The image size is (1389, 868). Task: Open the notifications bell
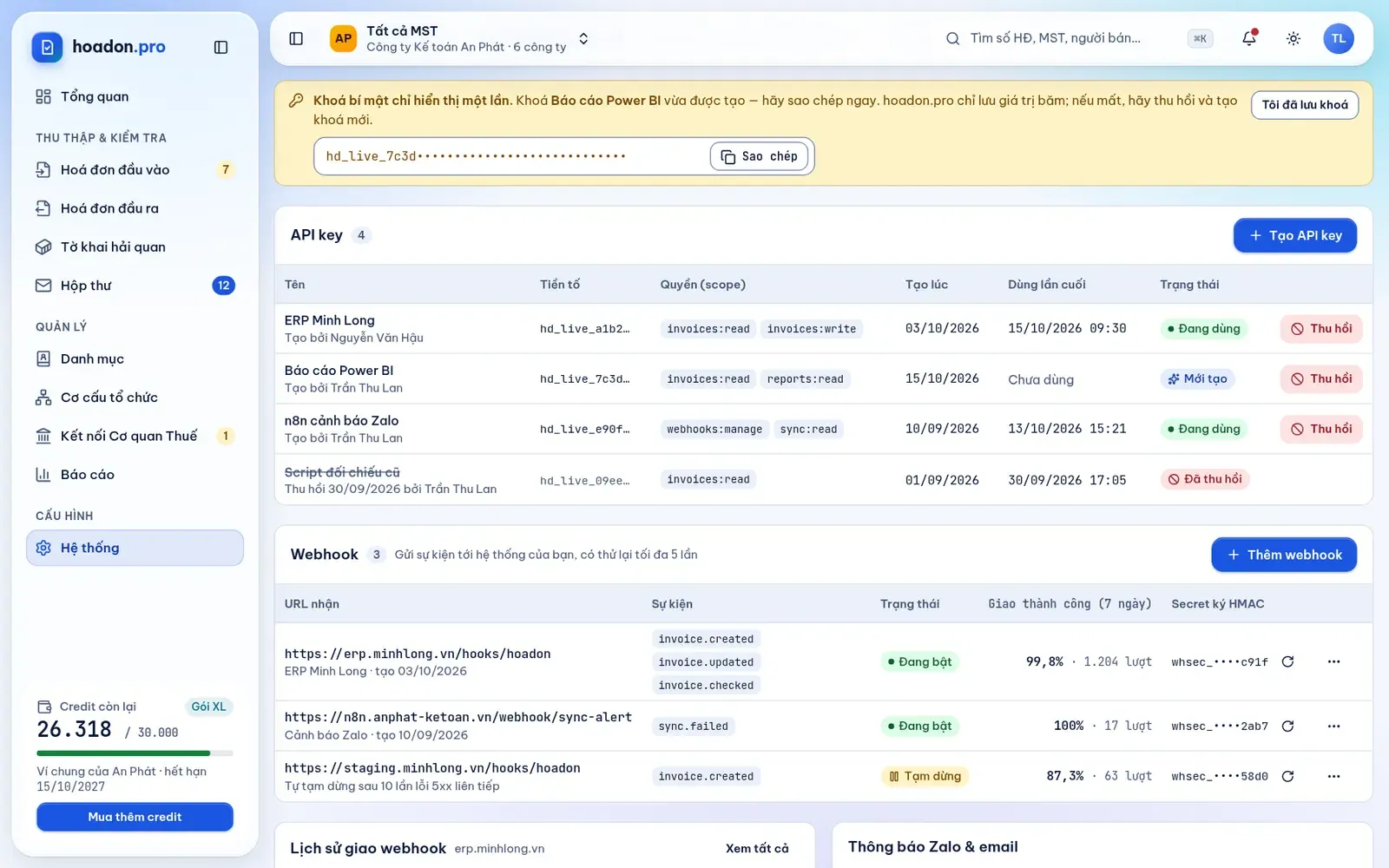1249,38
